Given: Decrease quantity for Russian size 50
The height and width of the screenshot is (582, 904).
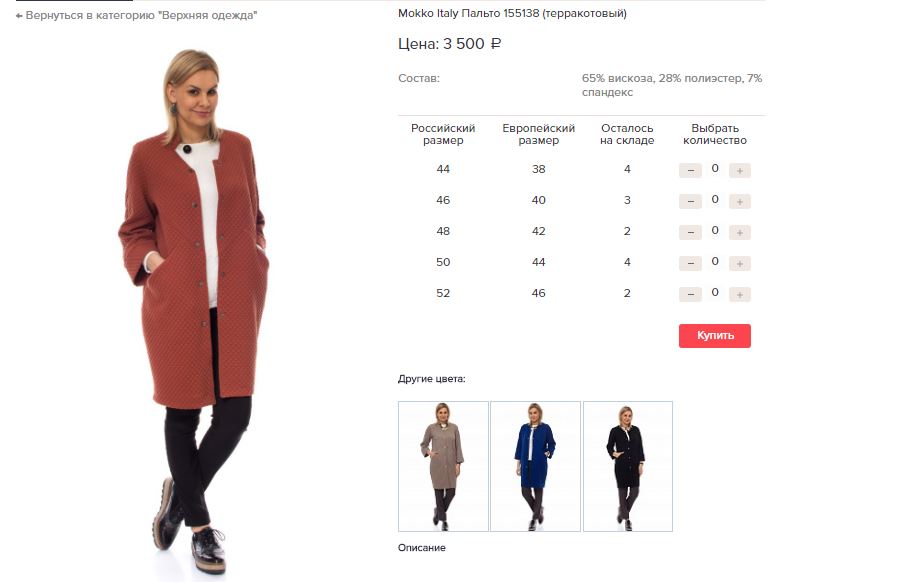Looking at the screenshot, I should [x=690, y=264].
